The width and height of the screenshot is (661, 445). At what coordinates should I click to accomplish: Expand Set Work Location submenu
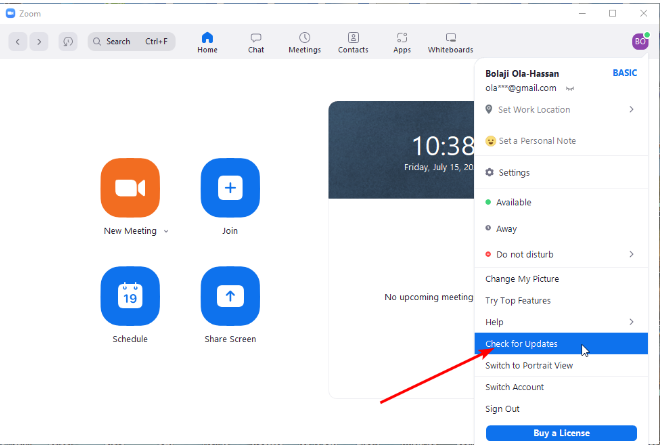[631, 109]
